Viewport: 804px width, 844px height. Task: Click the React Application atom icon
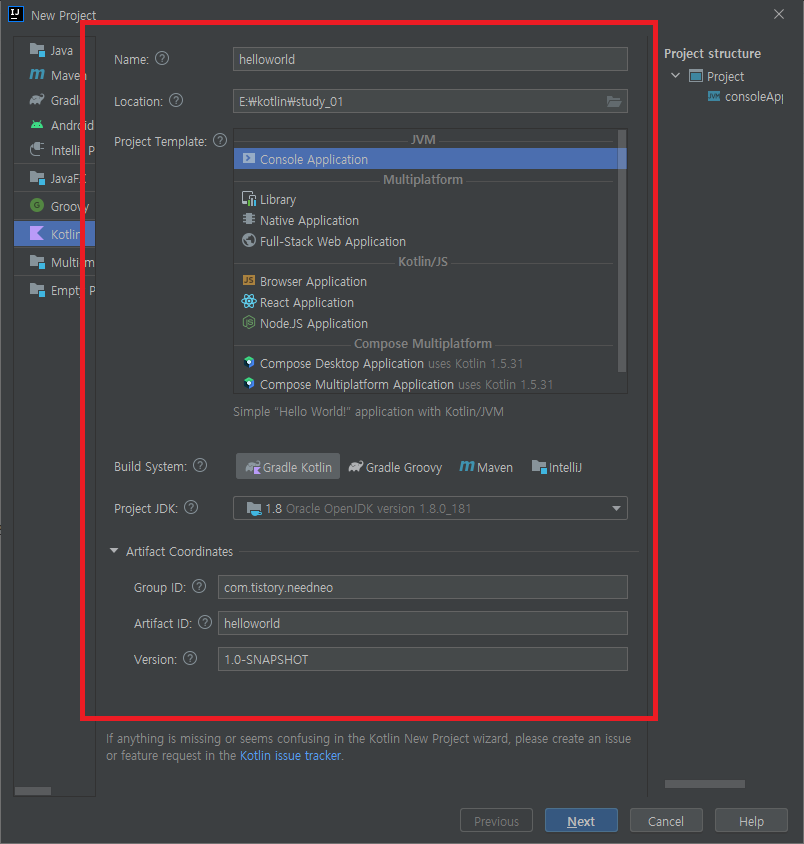[x=249, y=301]
